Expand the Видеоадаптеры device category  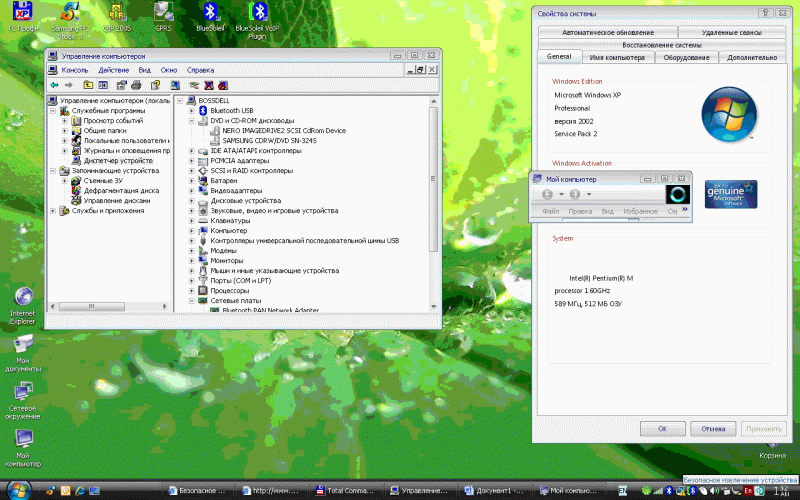(192, 191)
